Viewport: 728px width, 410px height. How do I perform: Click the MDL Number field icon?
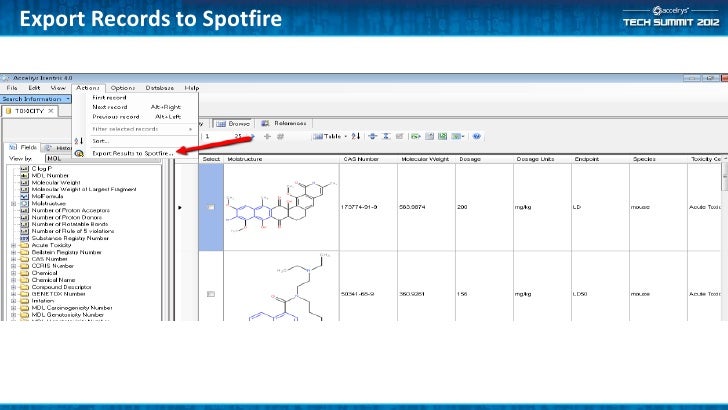[x=24, y=176]
